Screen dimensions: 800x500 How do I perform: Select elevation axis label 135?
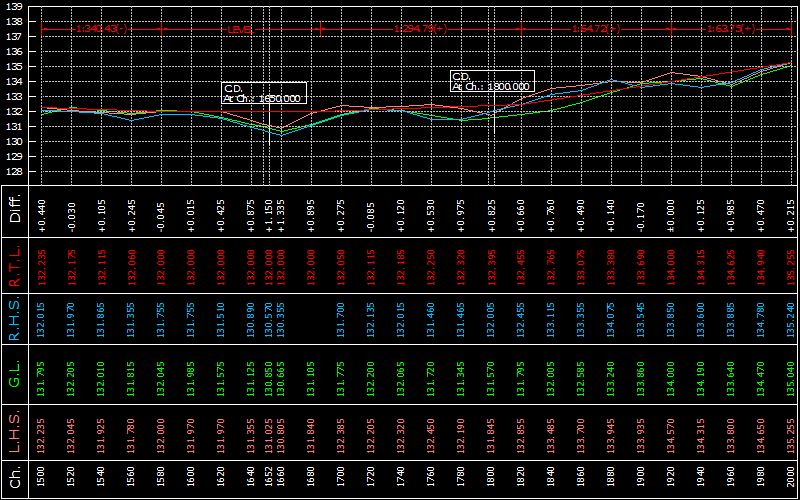coord(16,67)
